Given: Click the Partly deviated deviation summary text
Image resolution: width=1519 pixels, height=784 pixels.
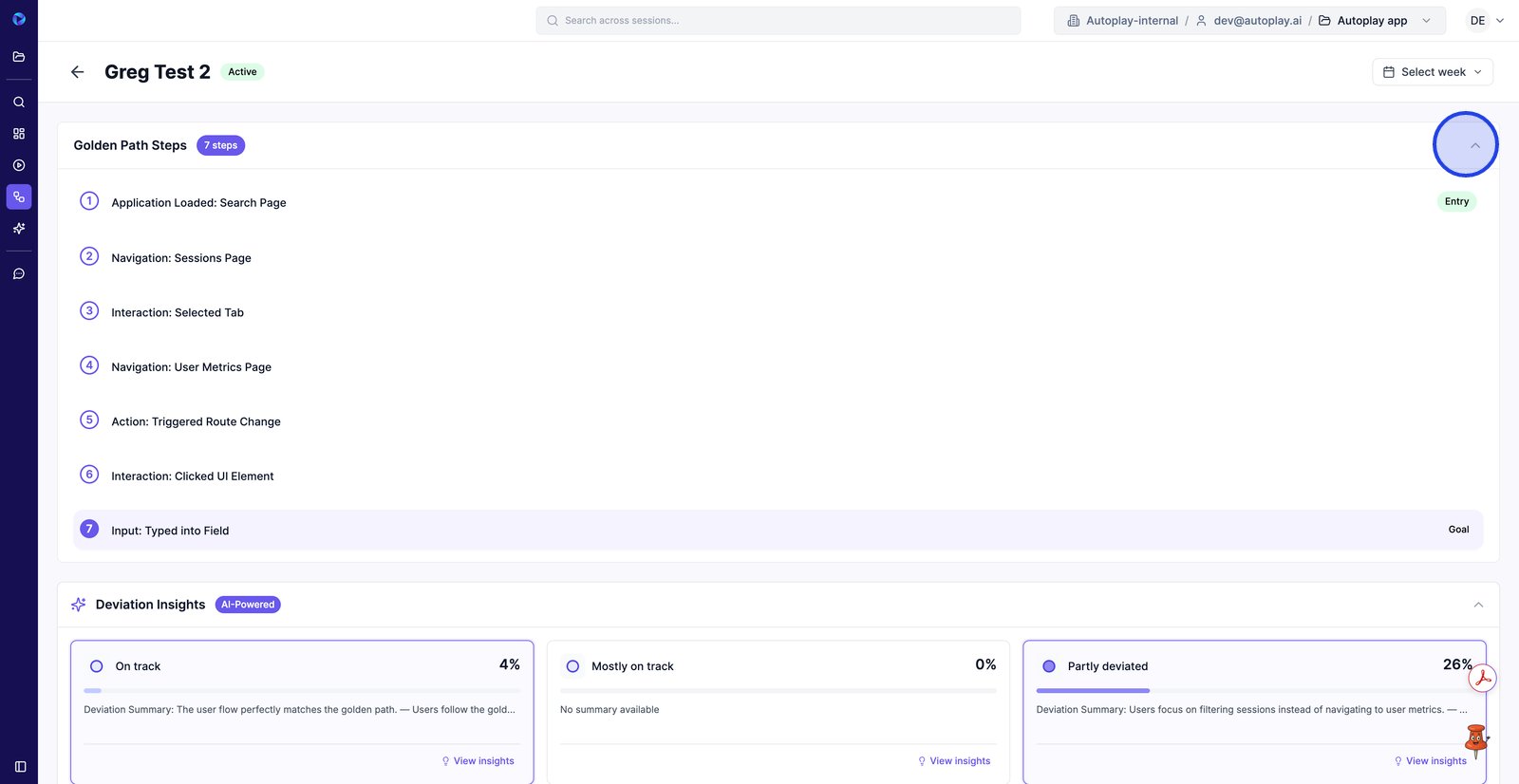Looking at the screenshot, I should (1251, 710).
